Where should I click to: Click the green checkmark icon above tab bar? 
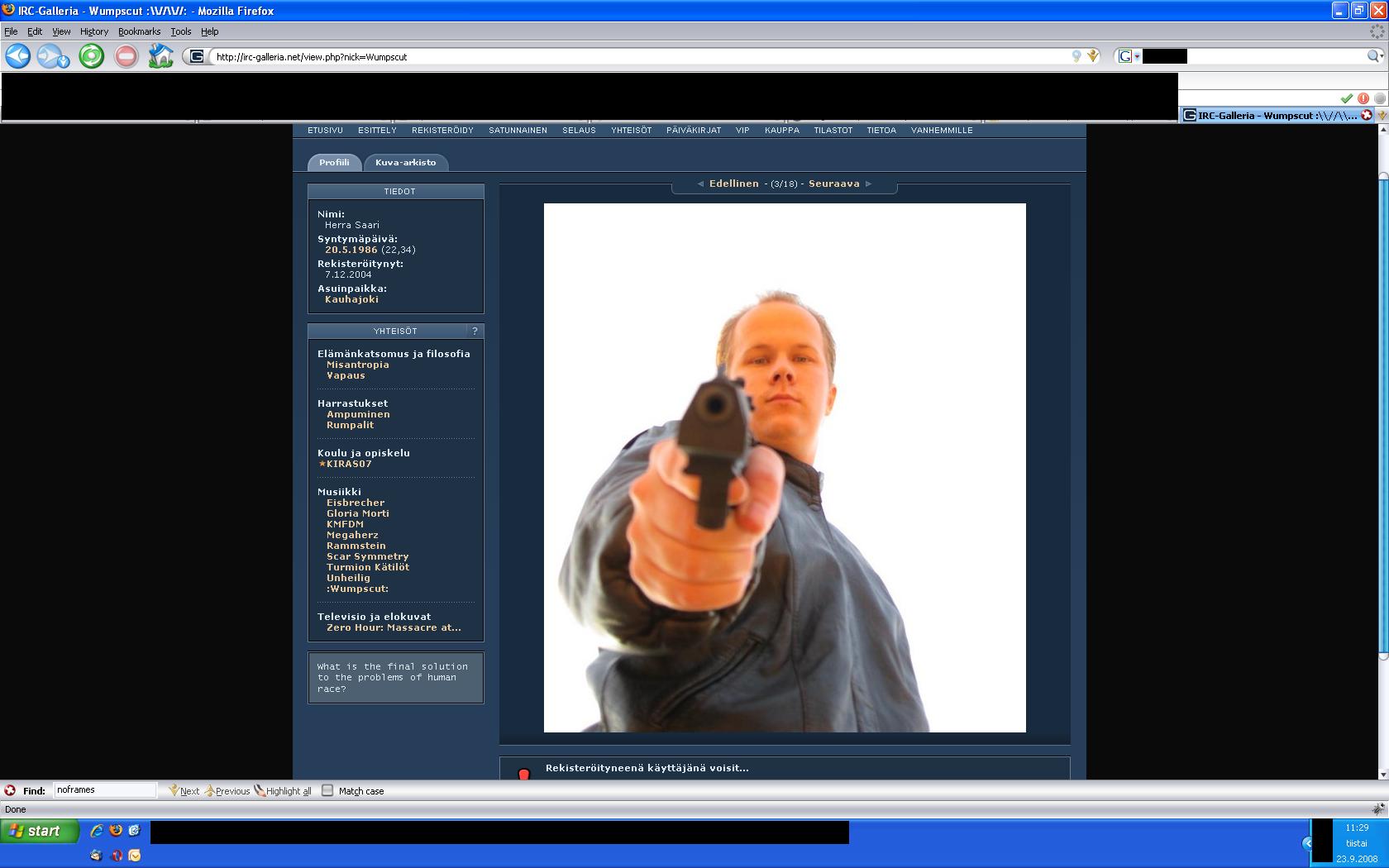pyautogui.click(x=1346, y=98)
